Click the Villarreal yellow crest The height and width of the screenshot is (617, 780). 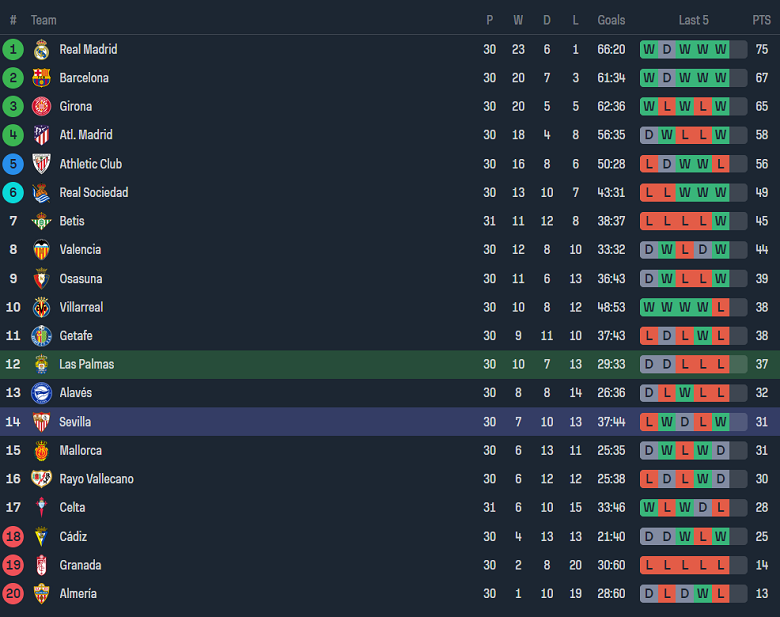click(x=41, y=308)
